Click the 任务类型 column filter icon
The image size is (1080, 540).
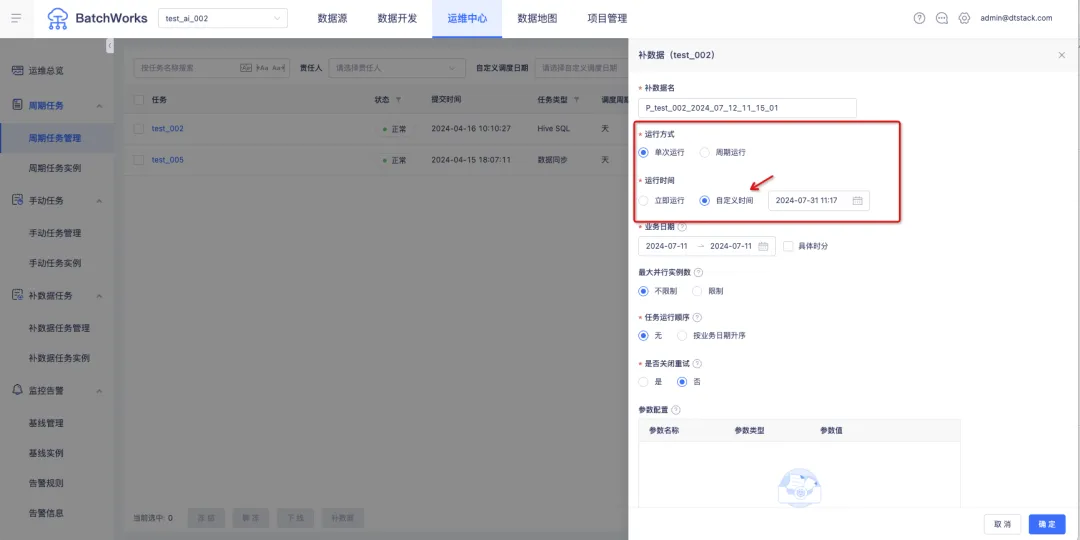coord(577,100)
